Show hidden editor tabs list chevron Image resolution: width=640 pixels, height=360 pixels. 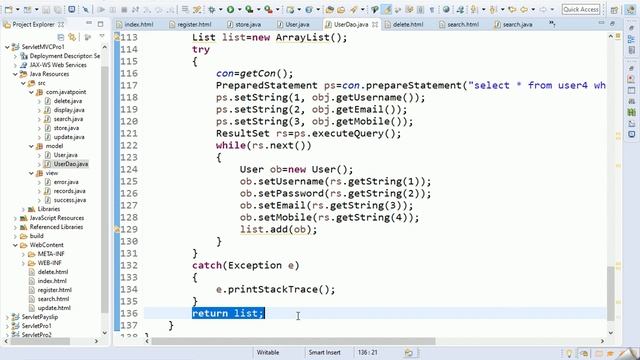(x=552, y=24)
